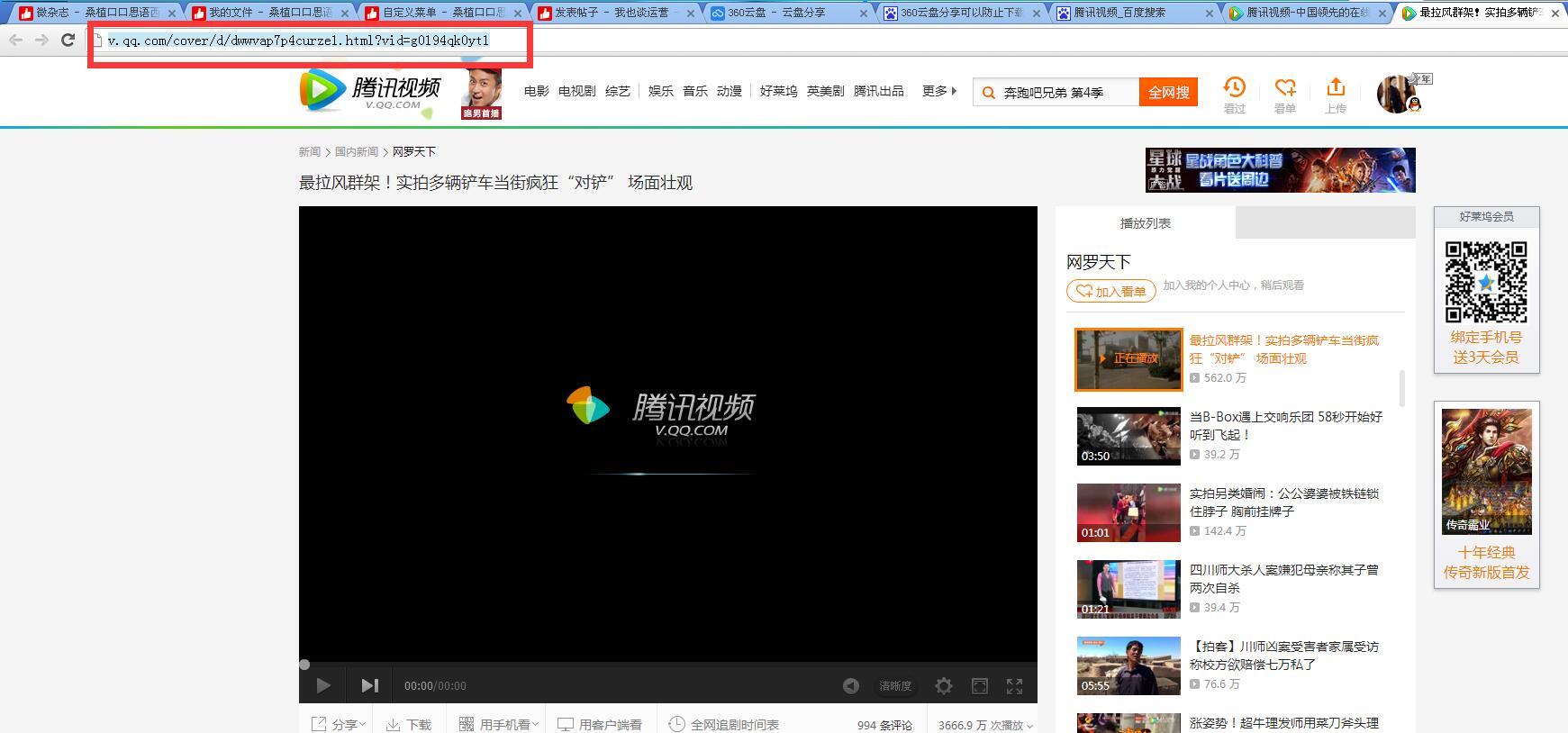Click the 国内新闻 breadcrumb link
This screenshot has width=1568, height=733.
point(357,151)
